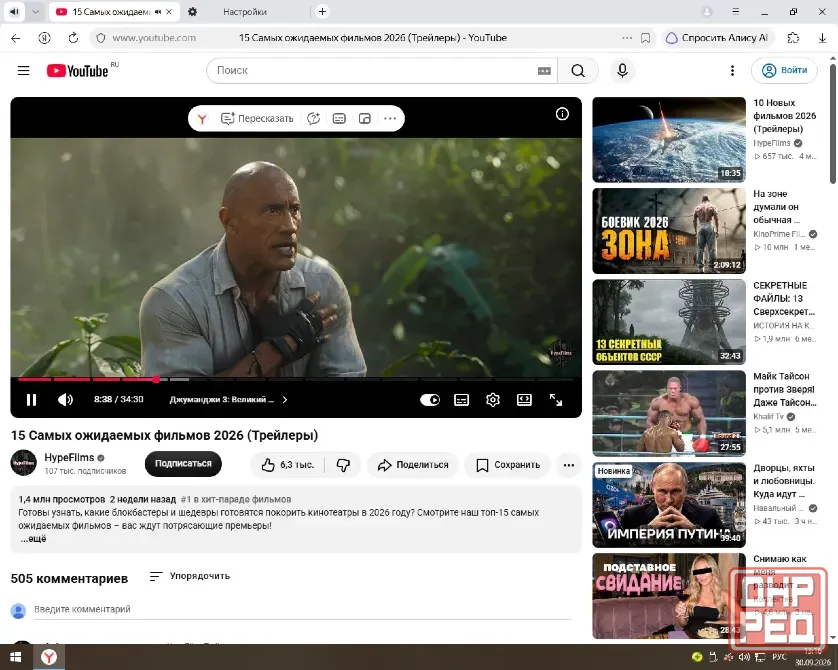The height and width of the screenshot is (670, 838).
Task: Open the Yandex overlay more options menu
Action: (x=390, y=119)
